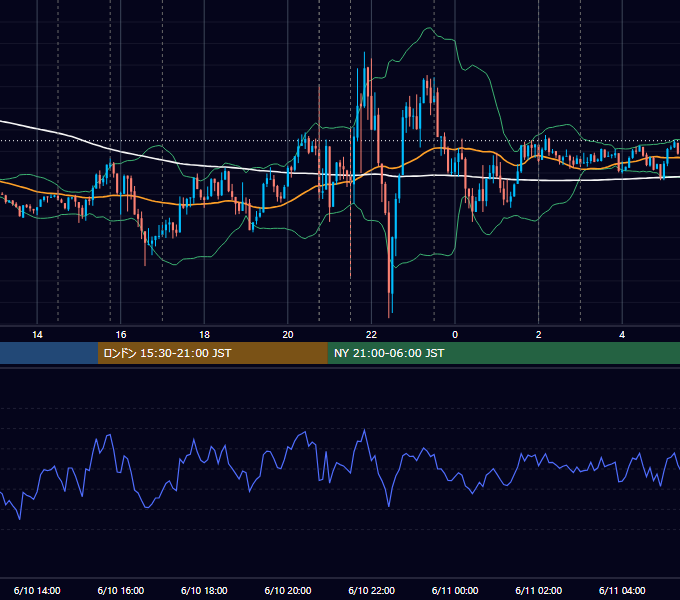
Task: Click the ロンドン 15:30-21:00 JST session bar
Action: (x=212, y=353)
